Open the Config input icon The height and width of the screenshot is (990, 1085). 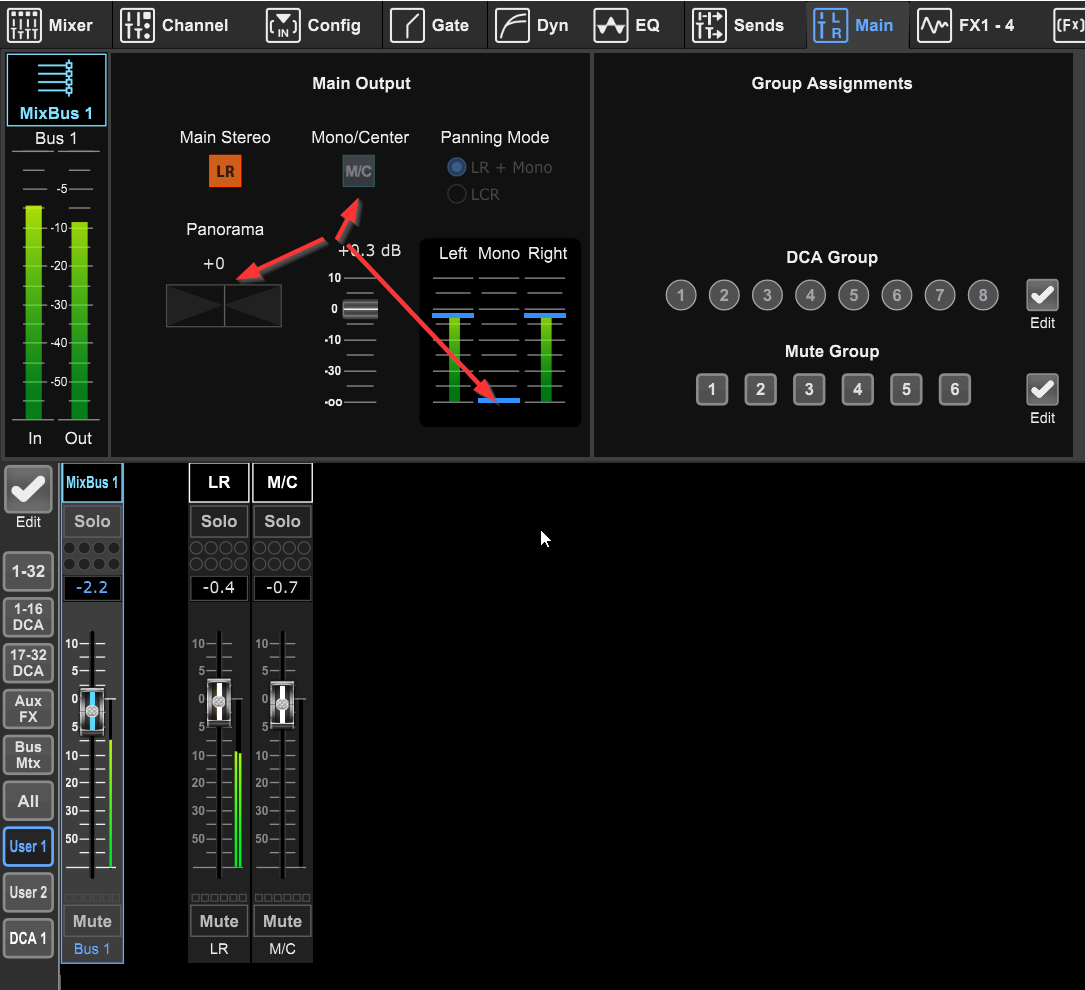pyautogui.click(x=283, y=26)
